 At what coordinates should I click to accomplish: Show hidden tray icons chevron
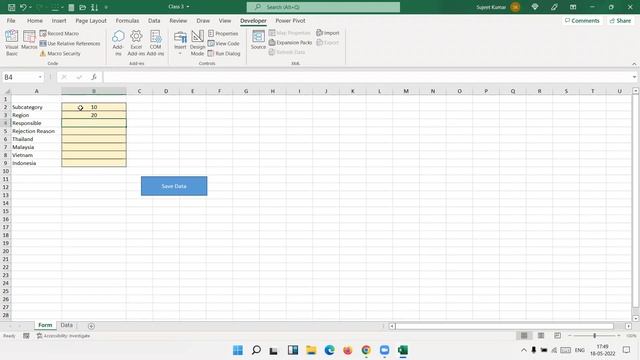pos(524,350)
